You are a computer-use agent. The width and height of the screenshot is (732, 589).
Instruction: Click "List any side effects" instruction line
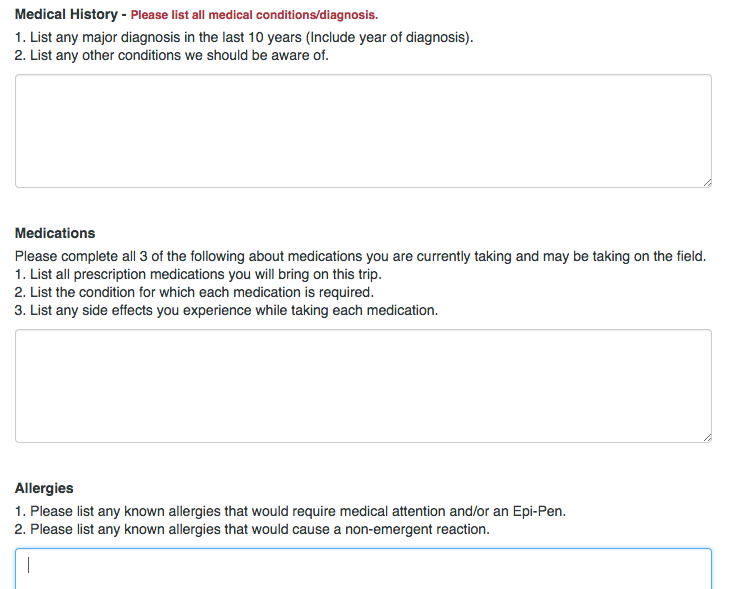[x=226, y=310]
